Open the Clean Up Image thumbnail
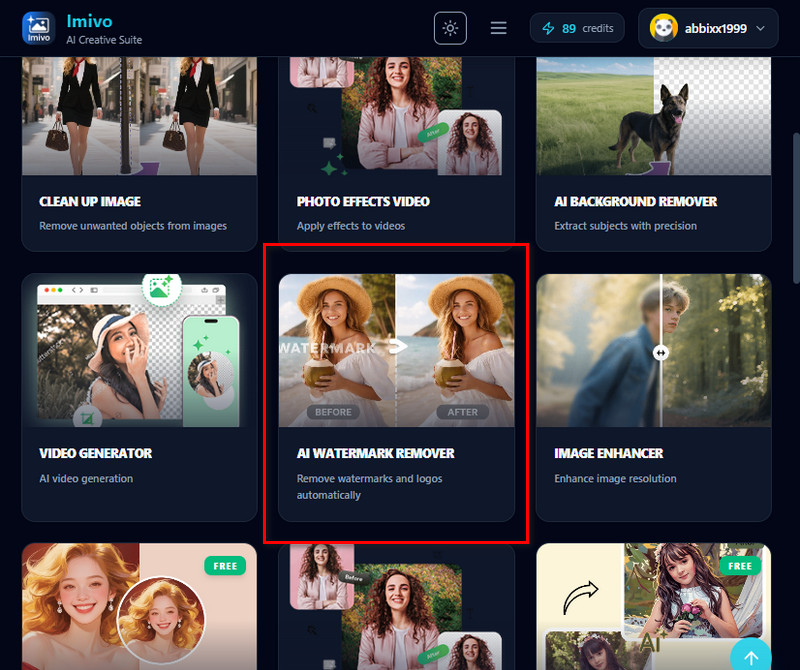The image size is (800, 670). [x=139, y=116]
